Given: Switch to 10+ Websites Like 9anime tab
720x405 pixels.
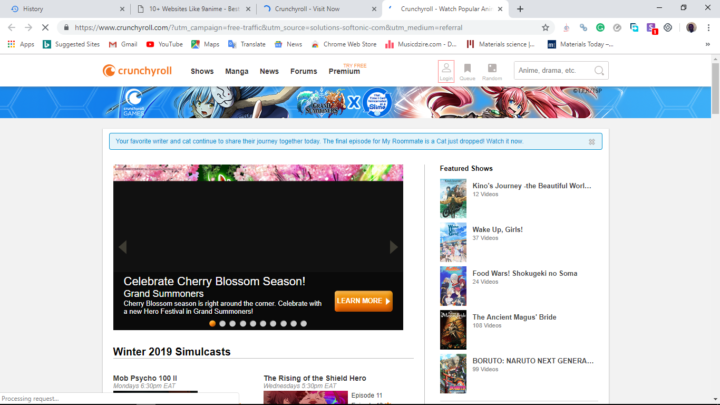Looking at the screenshot, I should tap(193, 9).
